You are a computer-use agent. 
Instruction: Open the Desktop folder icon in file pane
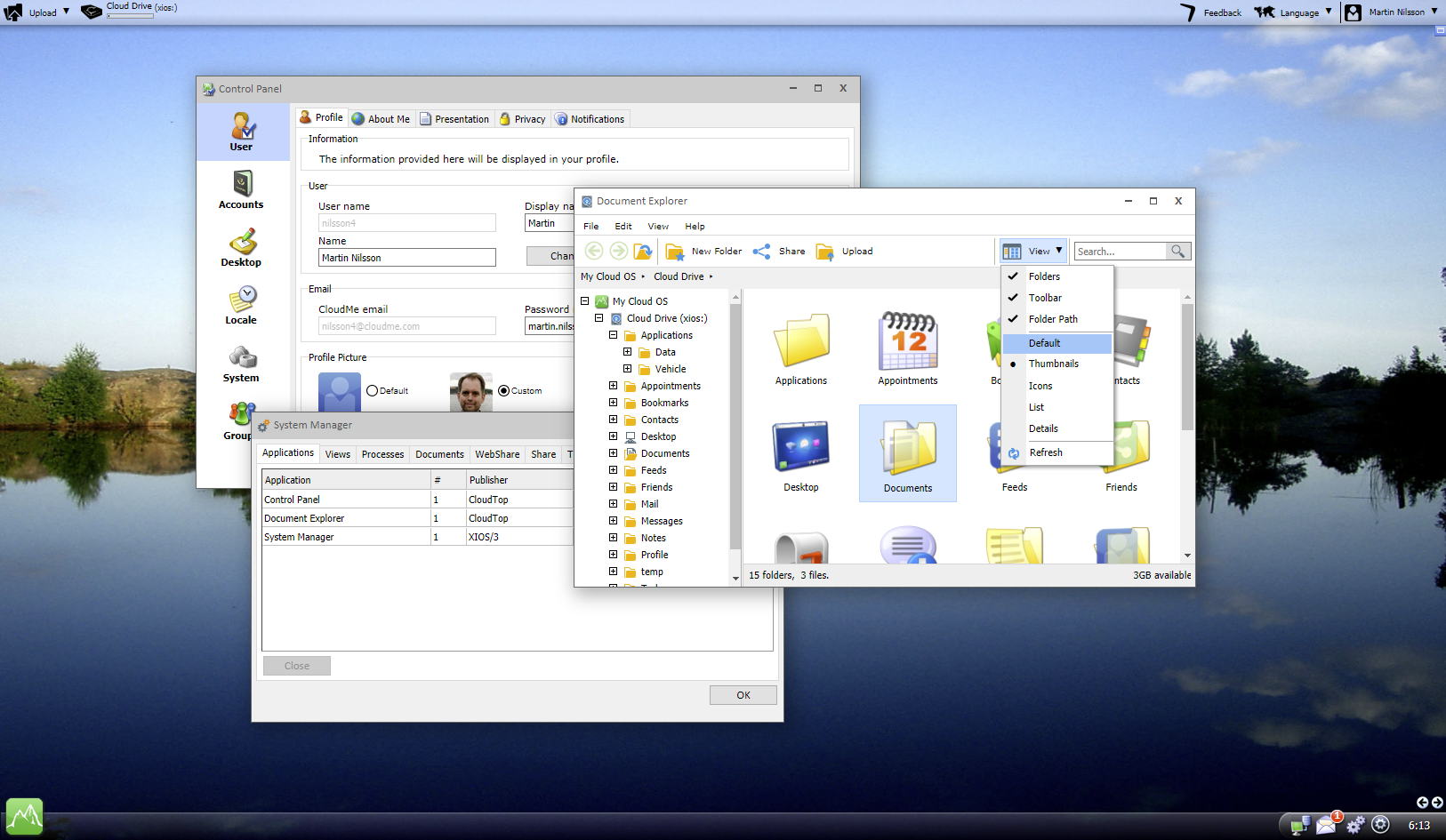pos(801,455)
